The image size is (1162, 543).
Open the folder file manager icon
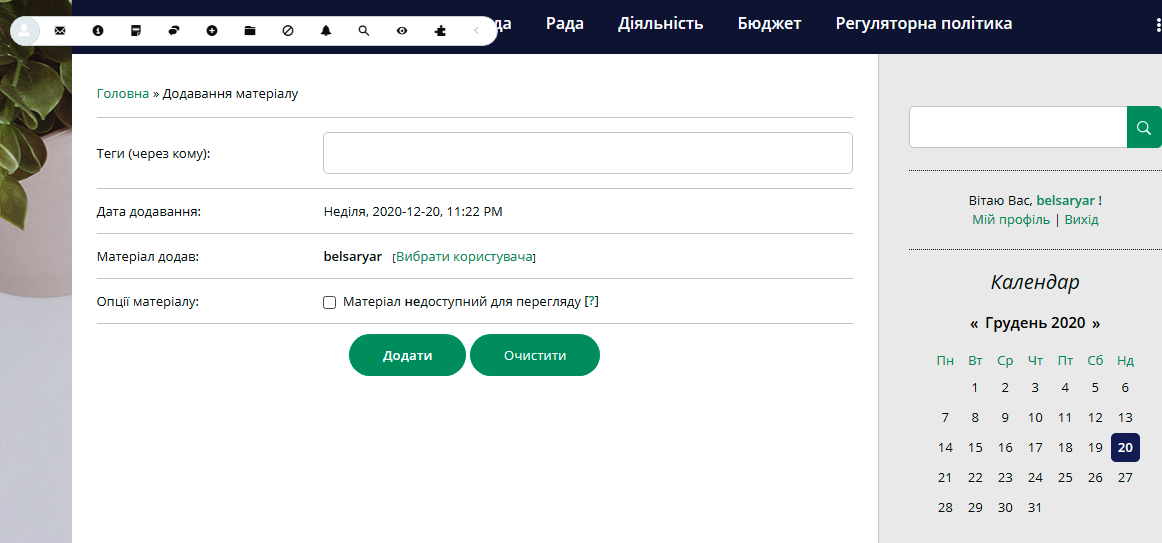[250, 31]
